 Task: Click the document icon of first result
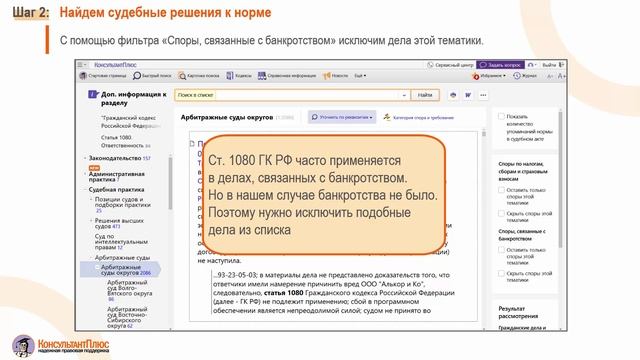tap(192, 144)
